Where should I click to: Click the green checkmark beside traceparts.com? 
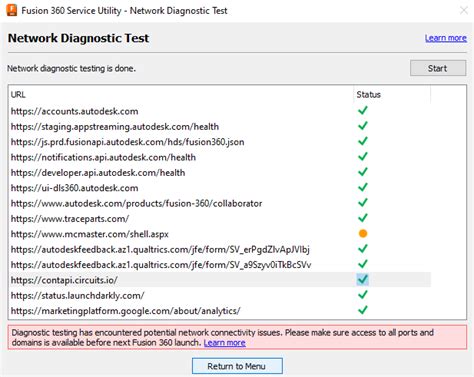point(363,218)
